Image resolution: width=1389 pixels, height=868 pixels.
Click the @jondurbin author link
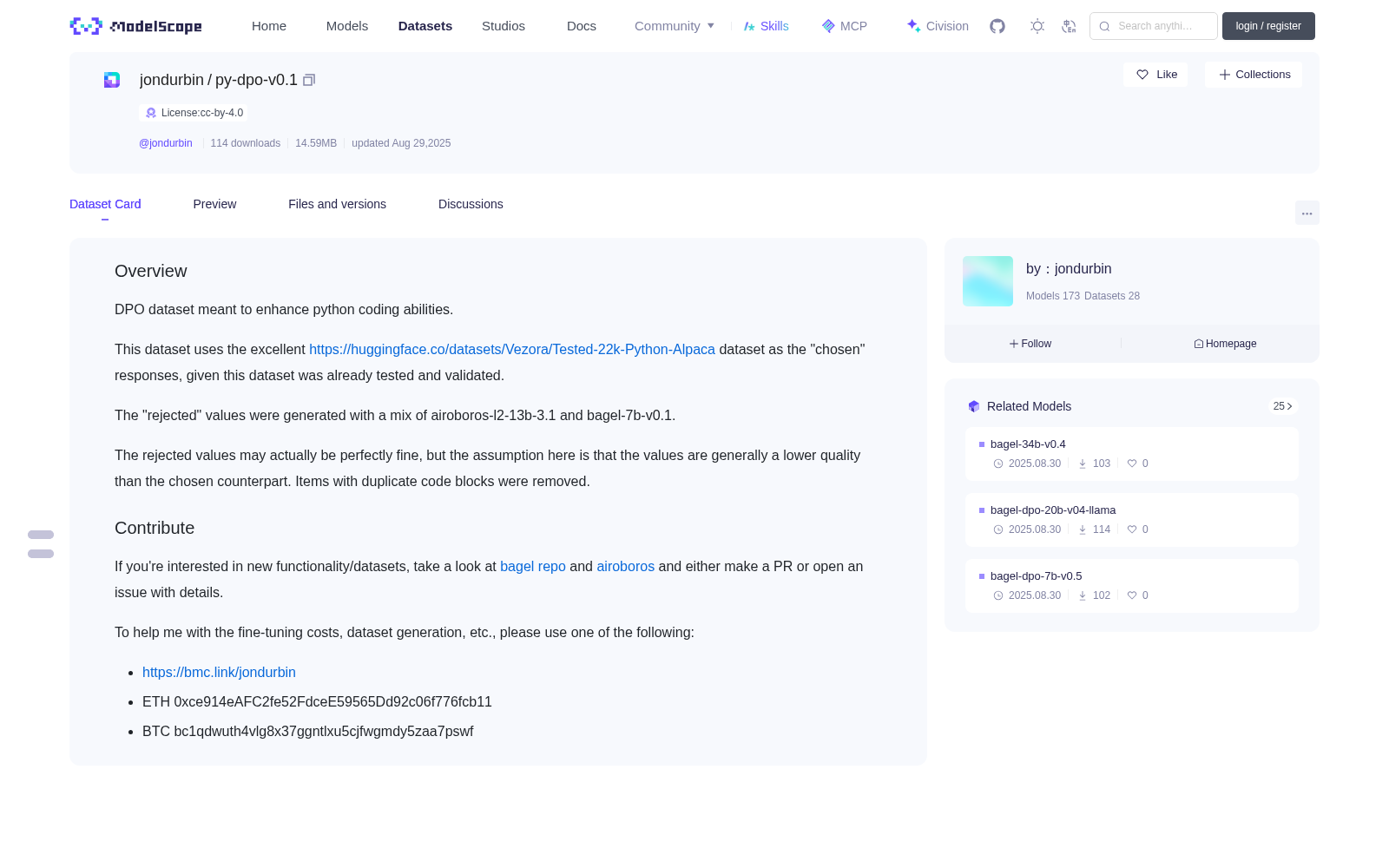[166, 143]
